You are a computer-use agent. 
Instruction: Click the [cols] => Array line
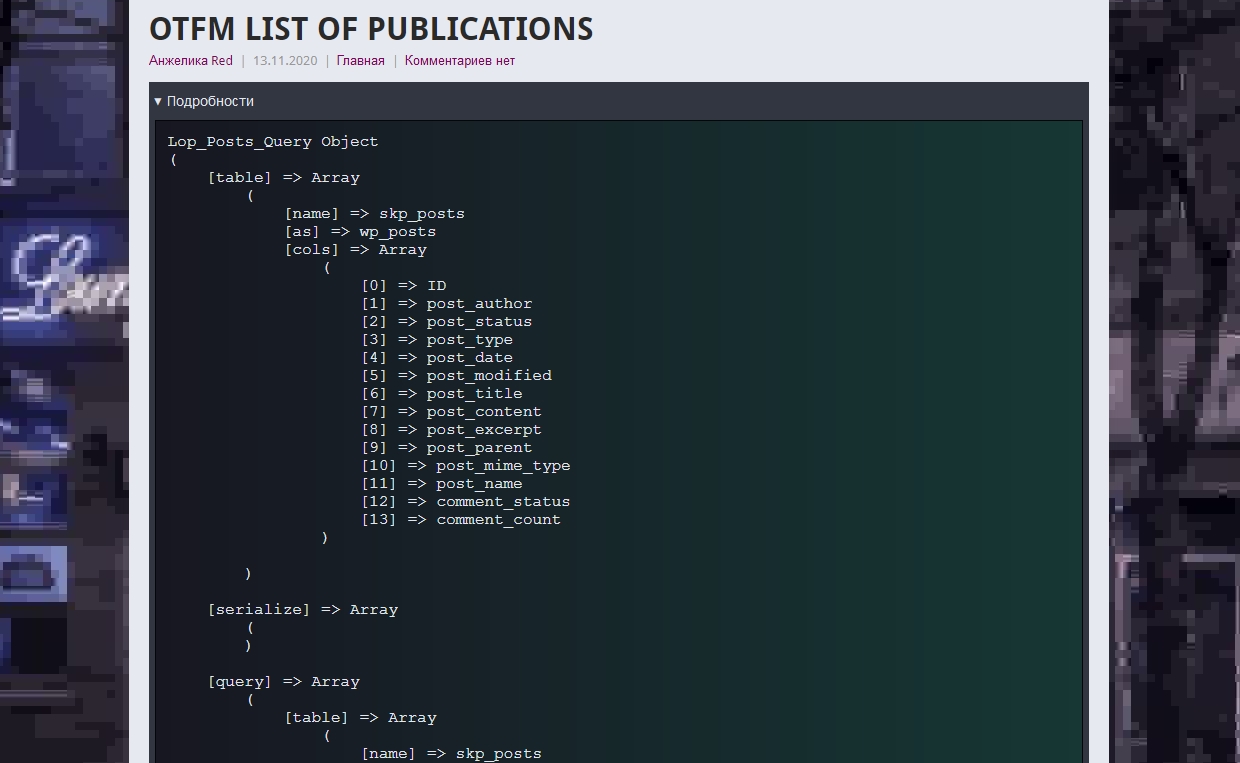point(355,250)
